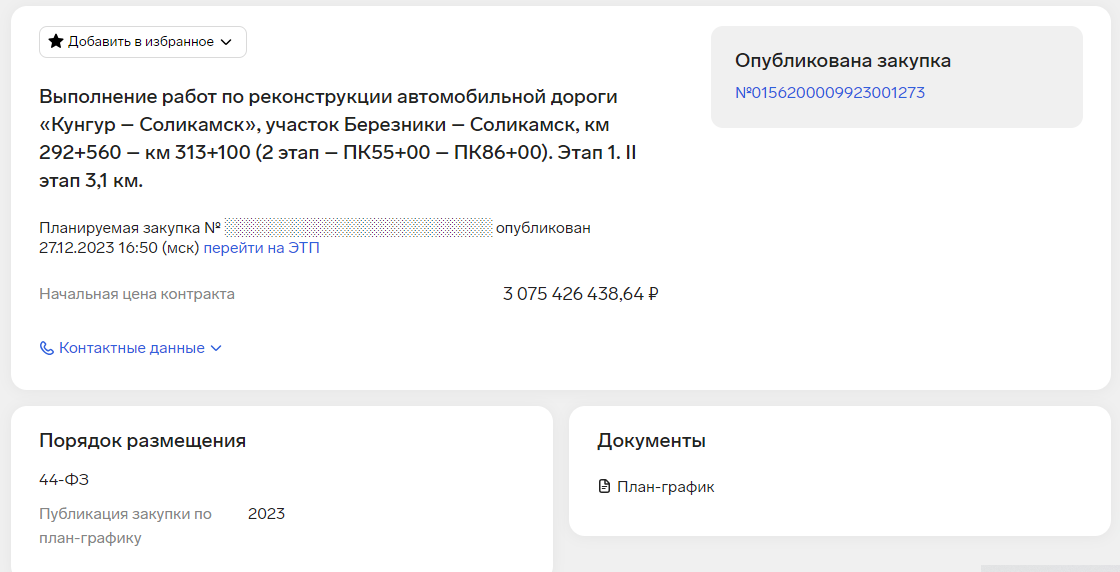
Task: Follow the перейти на ЭТП link
Action: (262, 248)
